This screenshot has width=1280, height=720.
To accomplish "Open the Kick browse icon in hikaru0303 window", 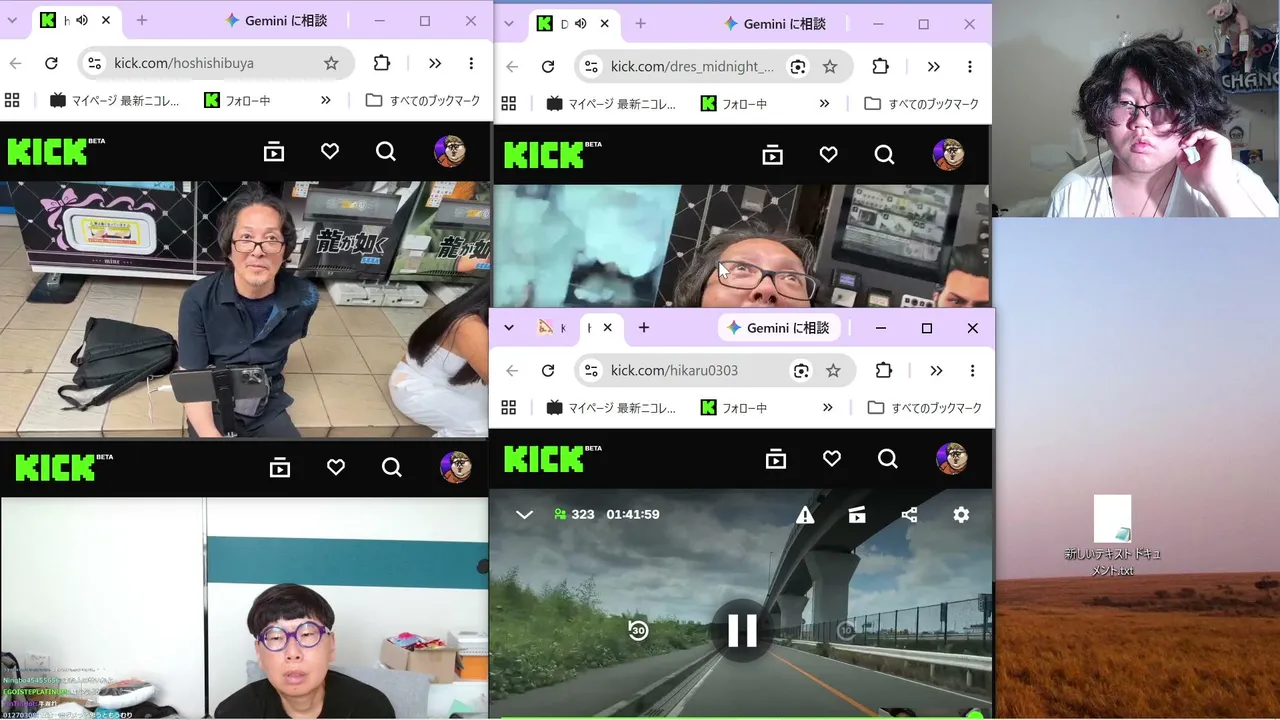I will 776,458.
